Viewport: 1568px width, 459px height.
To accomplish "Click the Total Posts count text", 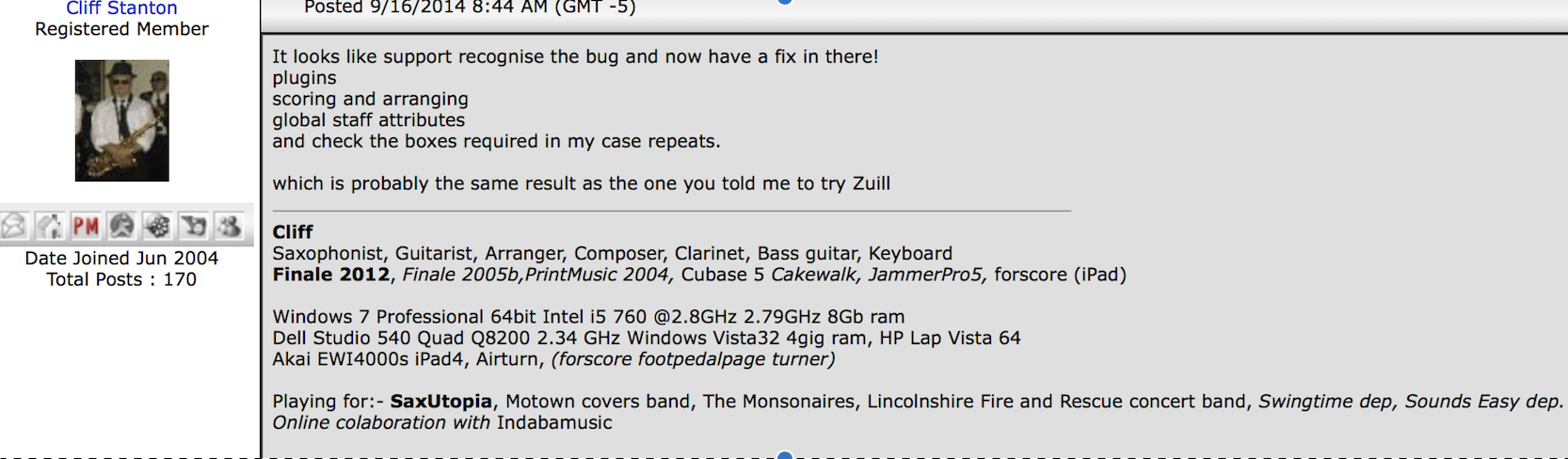I will [x=121, y=279].
